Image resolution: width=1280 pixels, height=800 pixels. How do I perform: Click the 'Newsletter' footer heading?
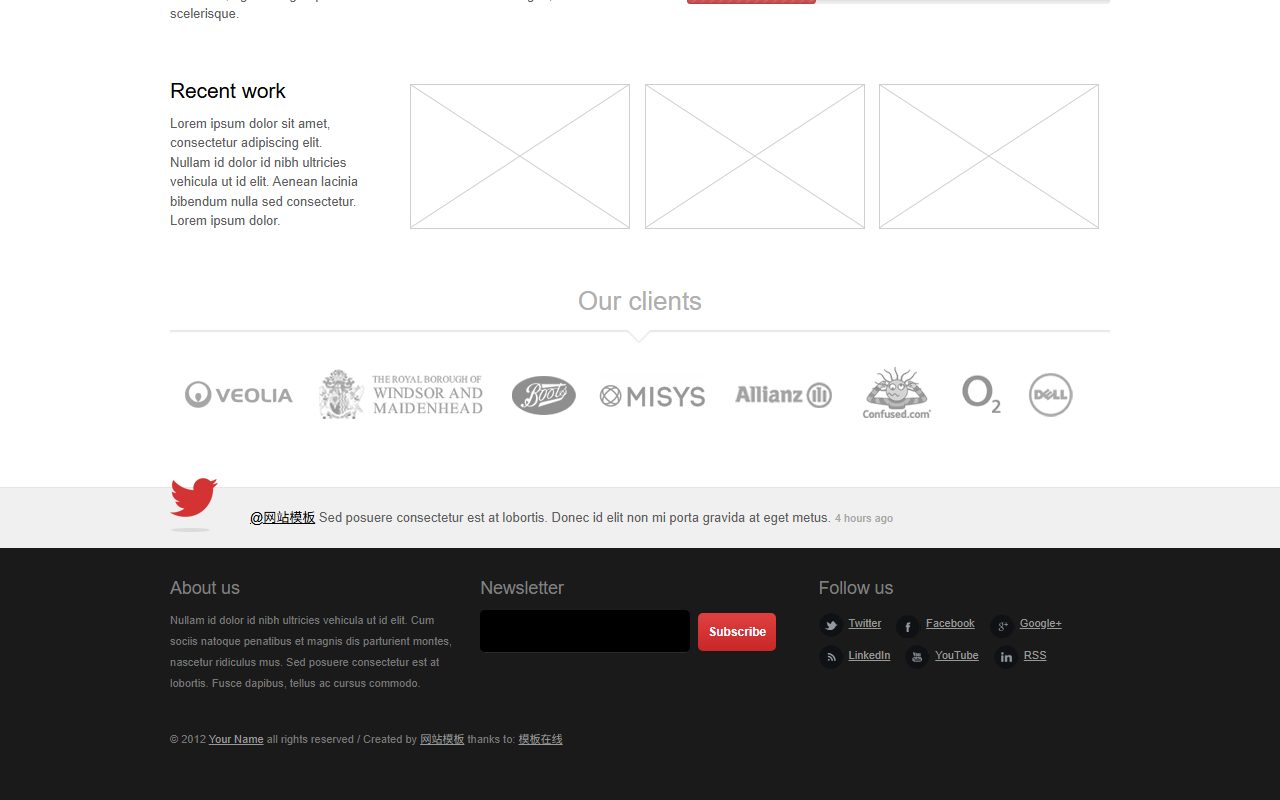(522, 588)
